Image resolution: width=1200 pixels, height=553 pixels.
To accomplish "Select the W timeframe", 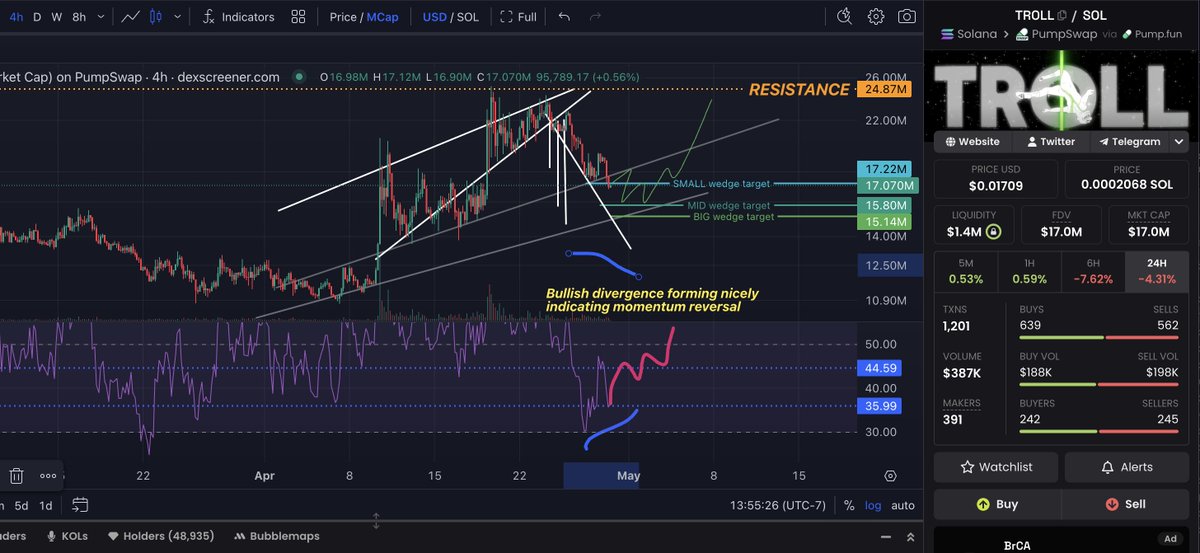I will 57,17.
